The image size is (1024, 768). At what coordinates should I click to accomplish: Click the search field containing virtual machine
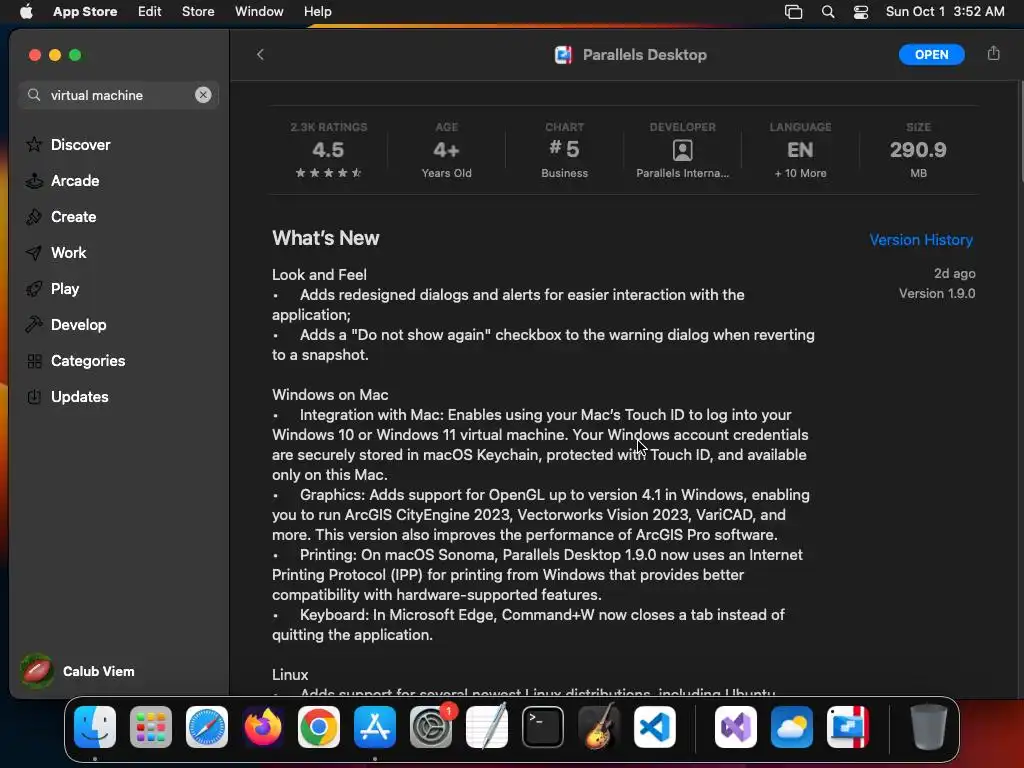coord(119,95)
